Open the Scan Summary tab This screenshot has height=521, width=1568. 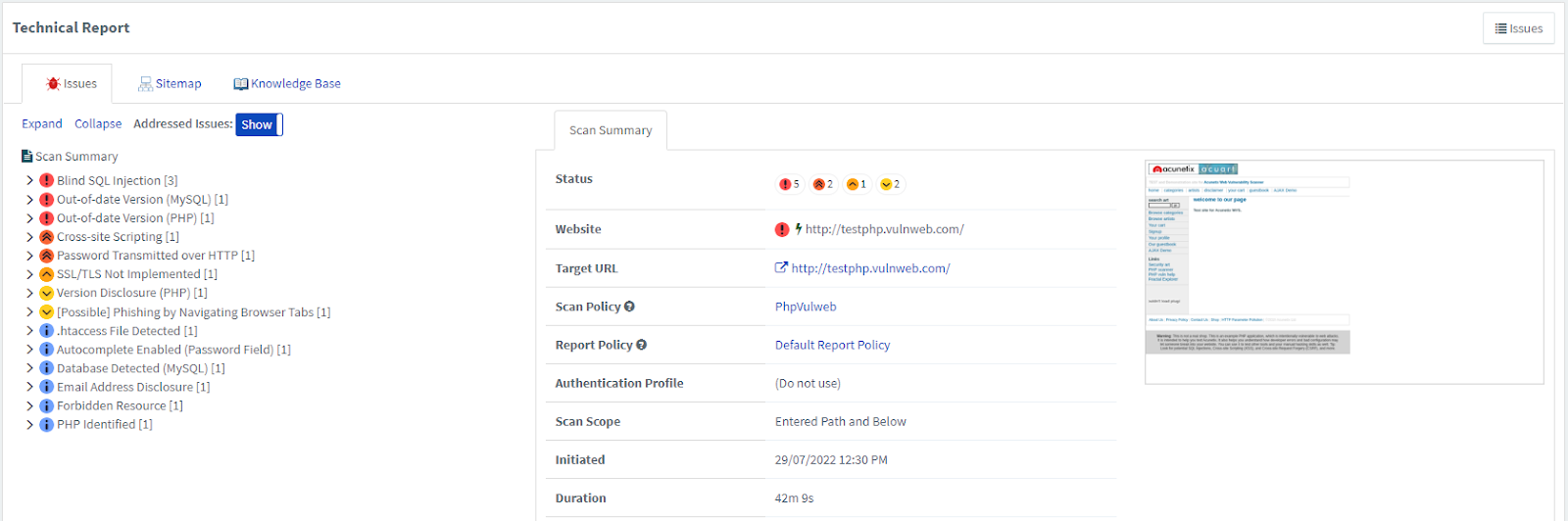(x=611, y=130)
